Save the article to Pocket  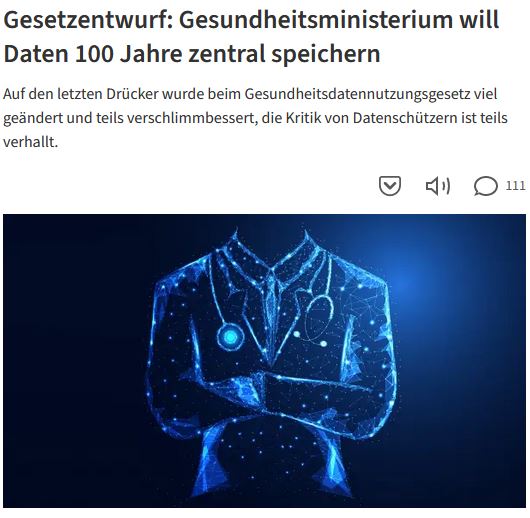click(x=390, y=186)
